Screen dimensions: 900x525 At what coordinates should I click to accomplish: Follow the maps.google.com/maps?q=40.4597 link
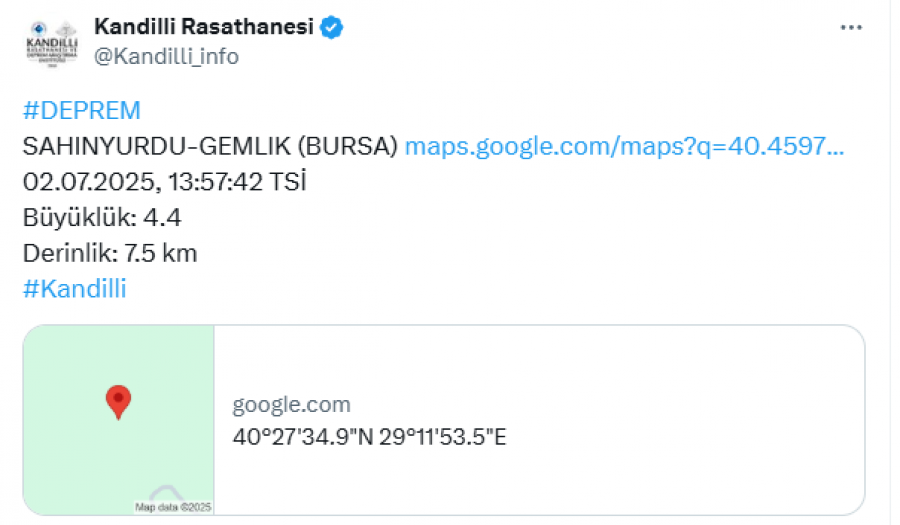tap(624, 146)
